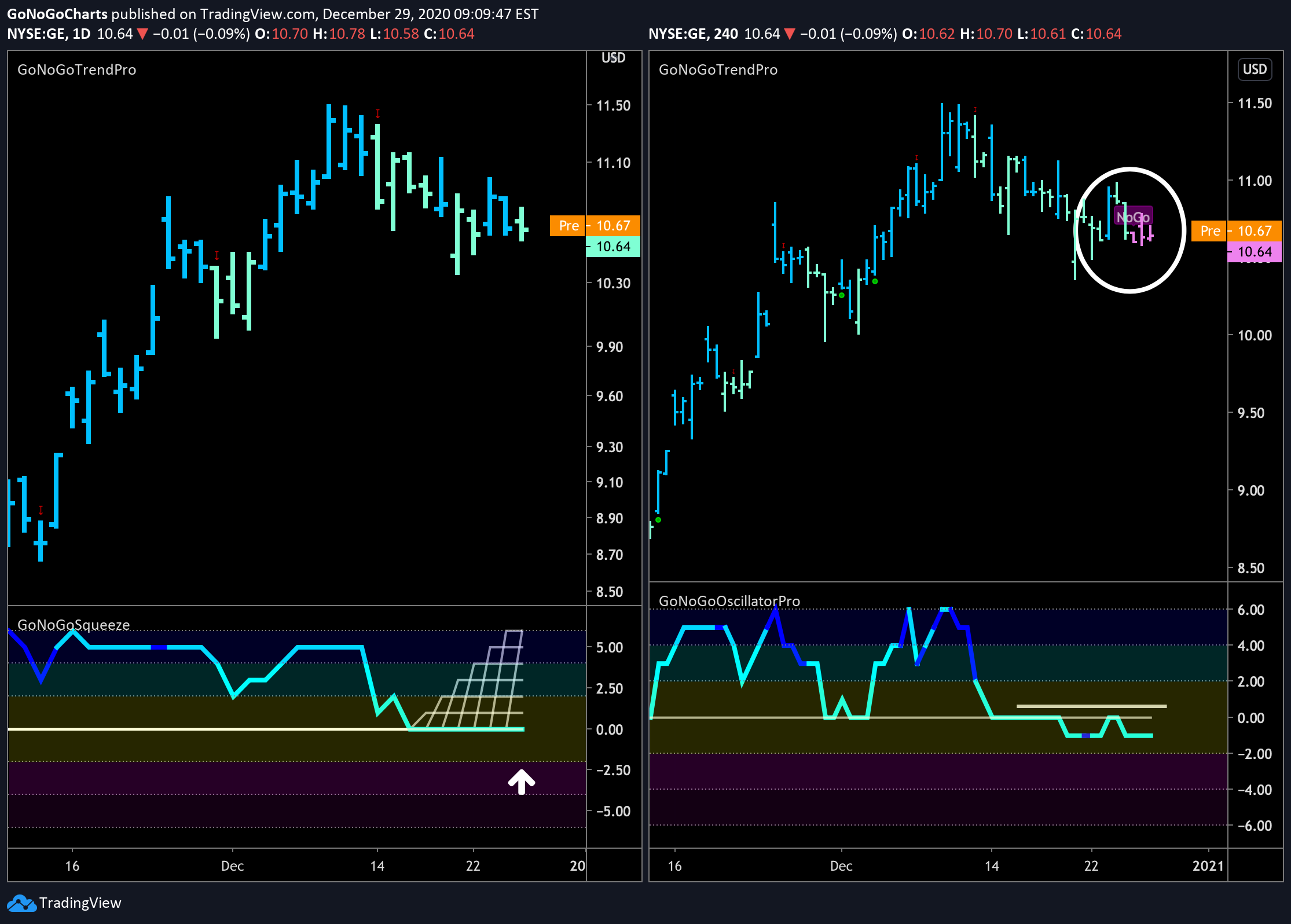Click the red down triangle in left header
1291x924 pixels.
click(142, 34)
